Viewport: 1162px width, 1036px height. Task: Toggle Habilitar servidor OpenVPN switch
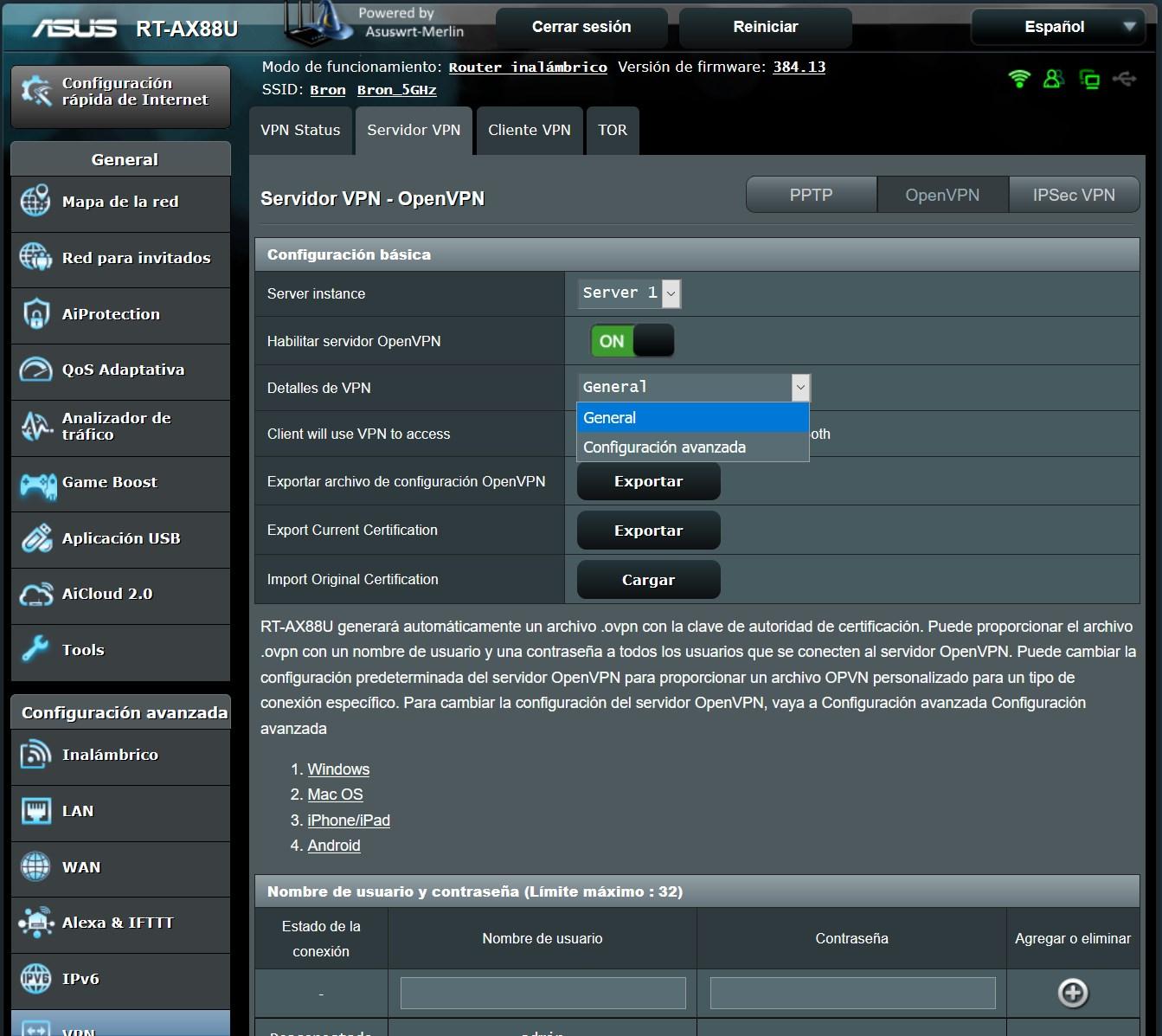632,341
